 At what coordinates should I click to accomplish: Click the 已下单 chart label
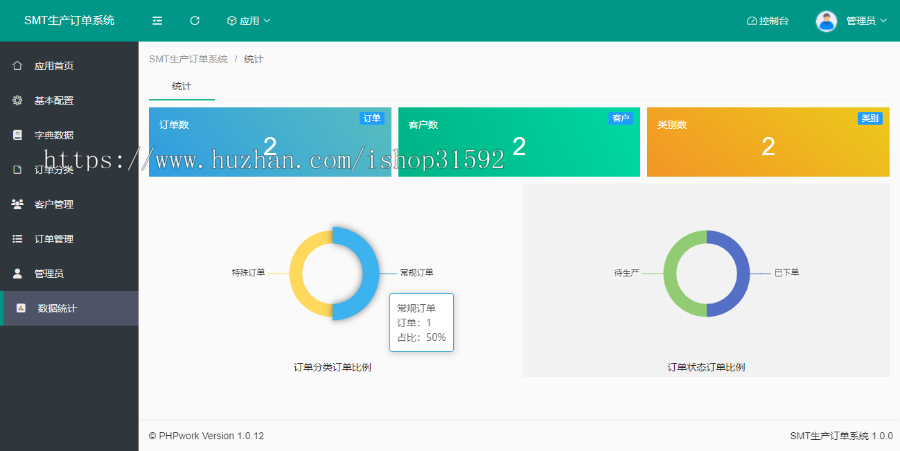(x=786, y=273)
